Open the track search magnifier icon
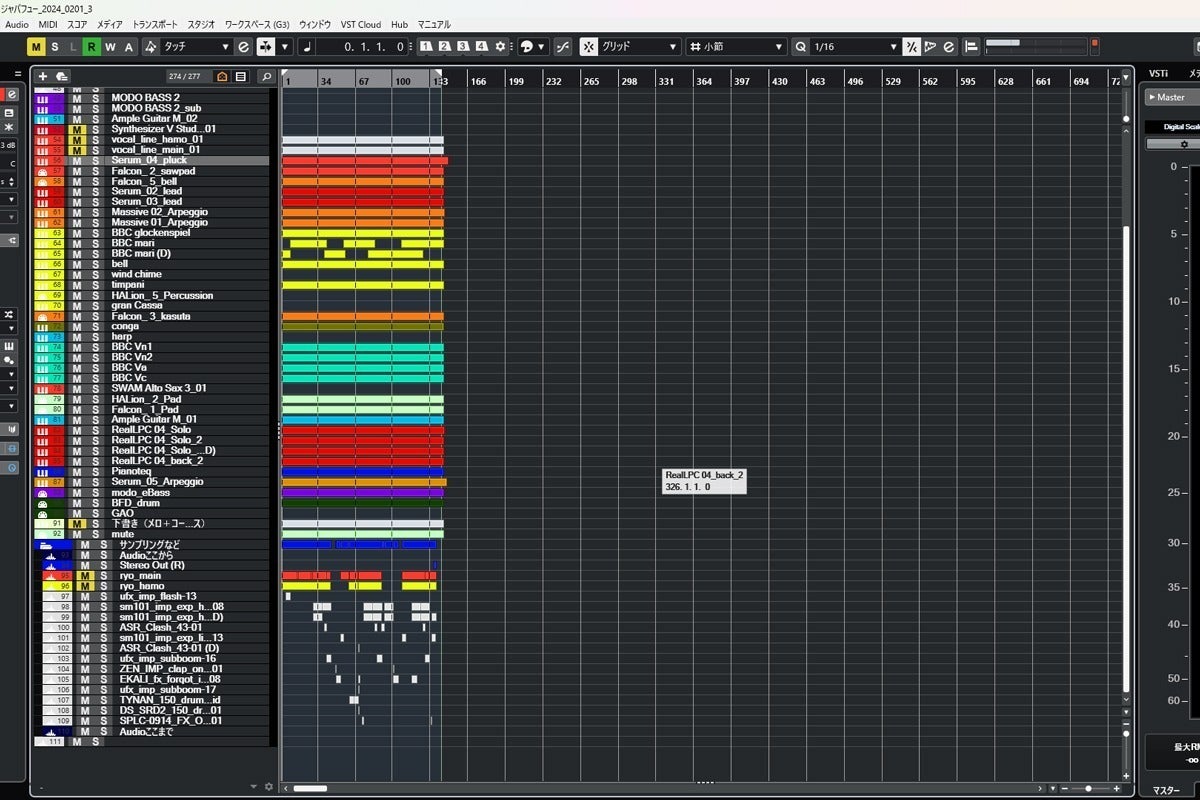This screenshot has height=800, width=1200. pos(266,76)
